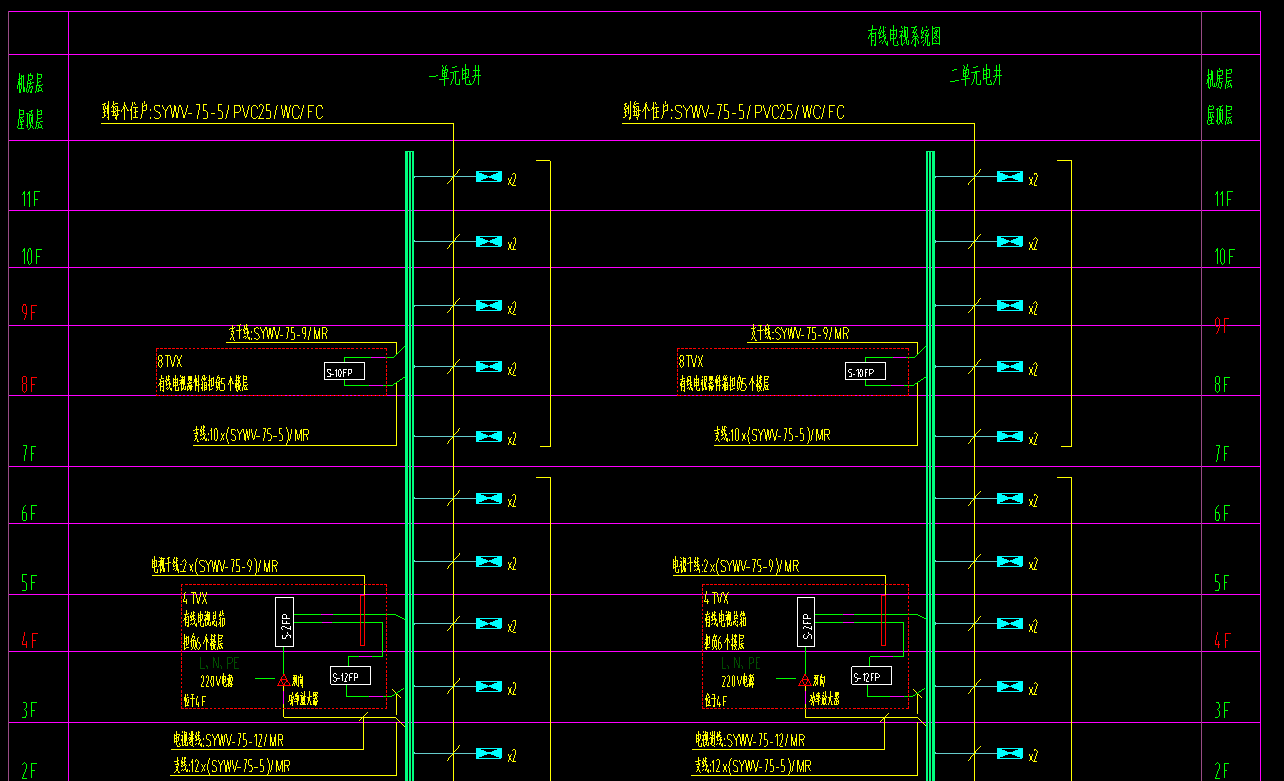Image resolution: width=1284 pixels, height=781 pixels.
Task: Select the vertical red bar inside unit one 4TVX box
Action: tap(363, 620)
